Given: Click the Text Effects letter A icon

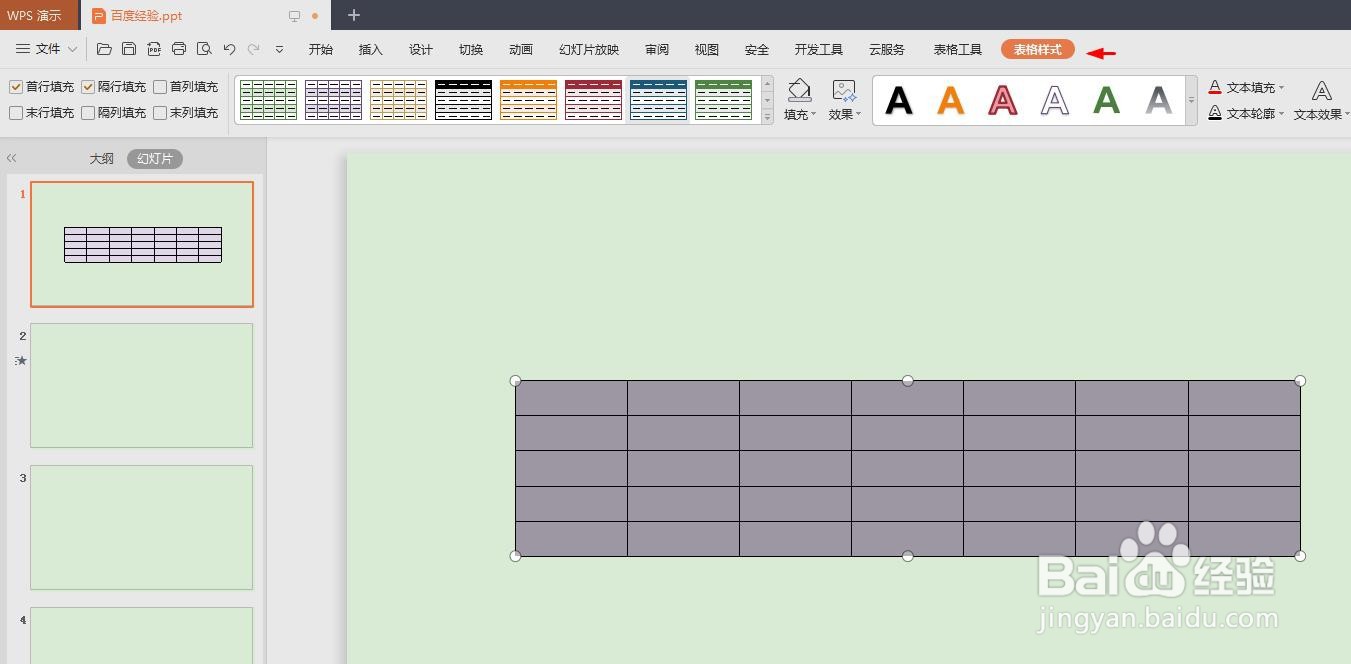Looking at the screenshot, I should 1321,91.
